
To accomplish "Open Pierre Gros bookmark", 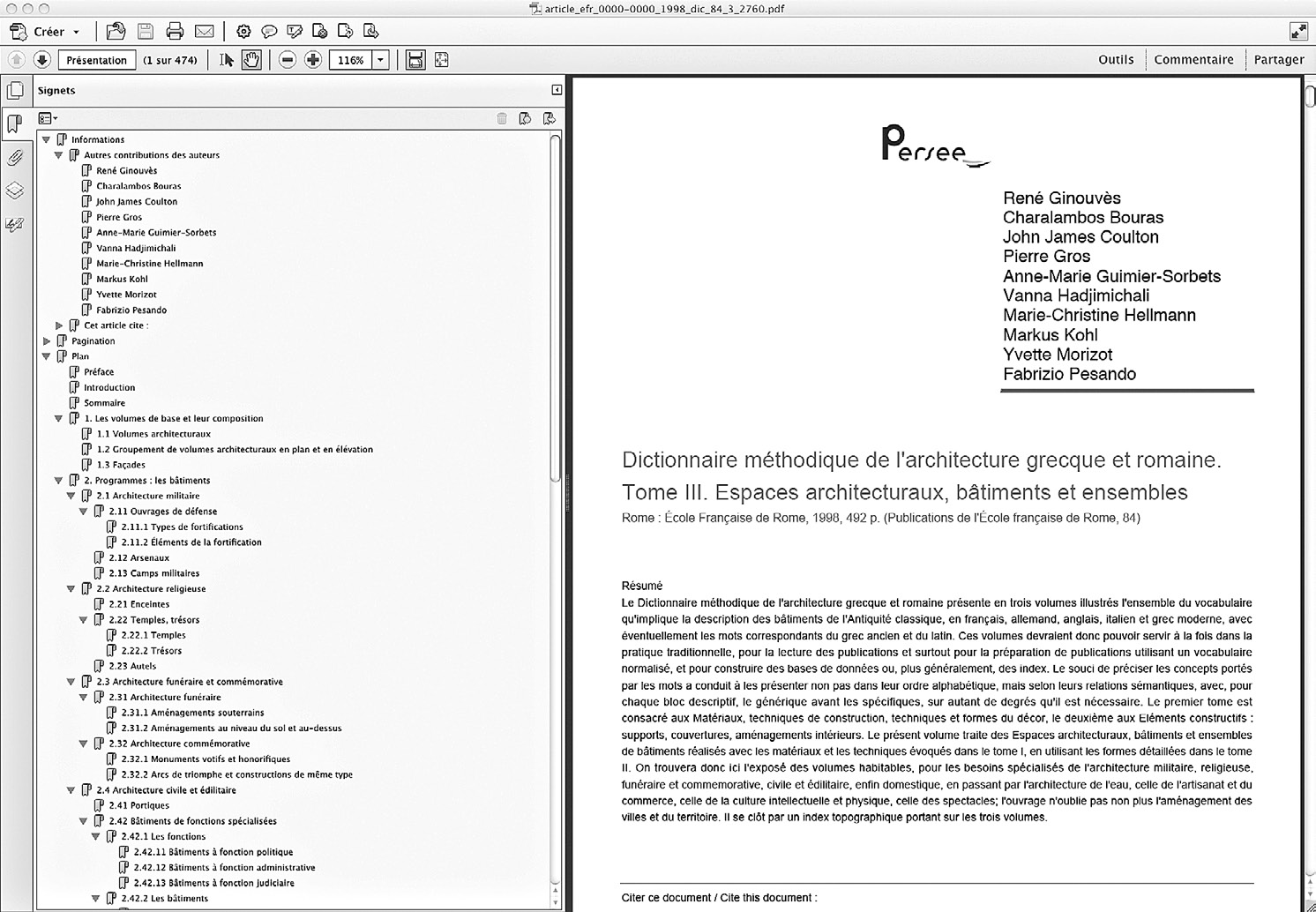I will click(119, 217).
